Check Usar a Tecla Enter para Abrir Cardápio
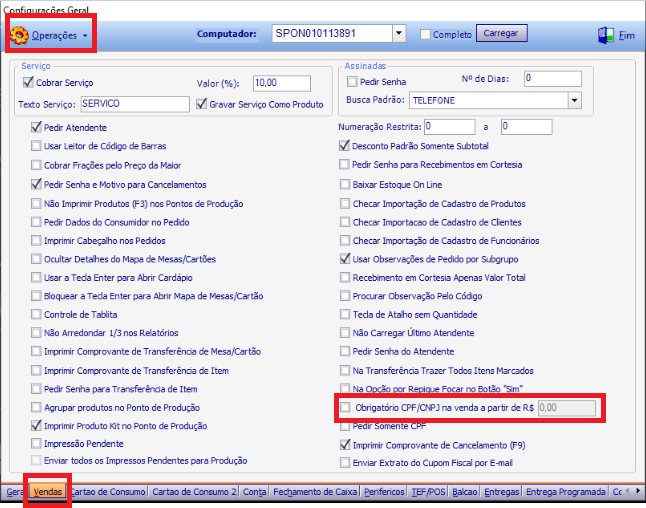 [36, 277]
